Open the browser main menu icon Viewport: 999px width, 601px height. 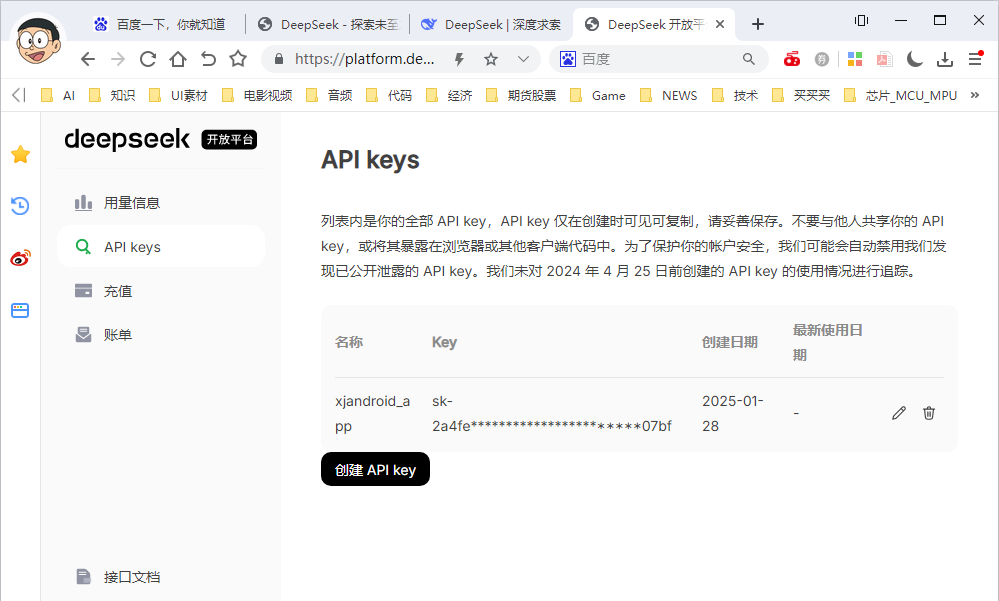click(975, 59)
